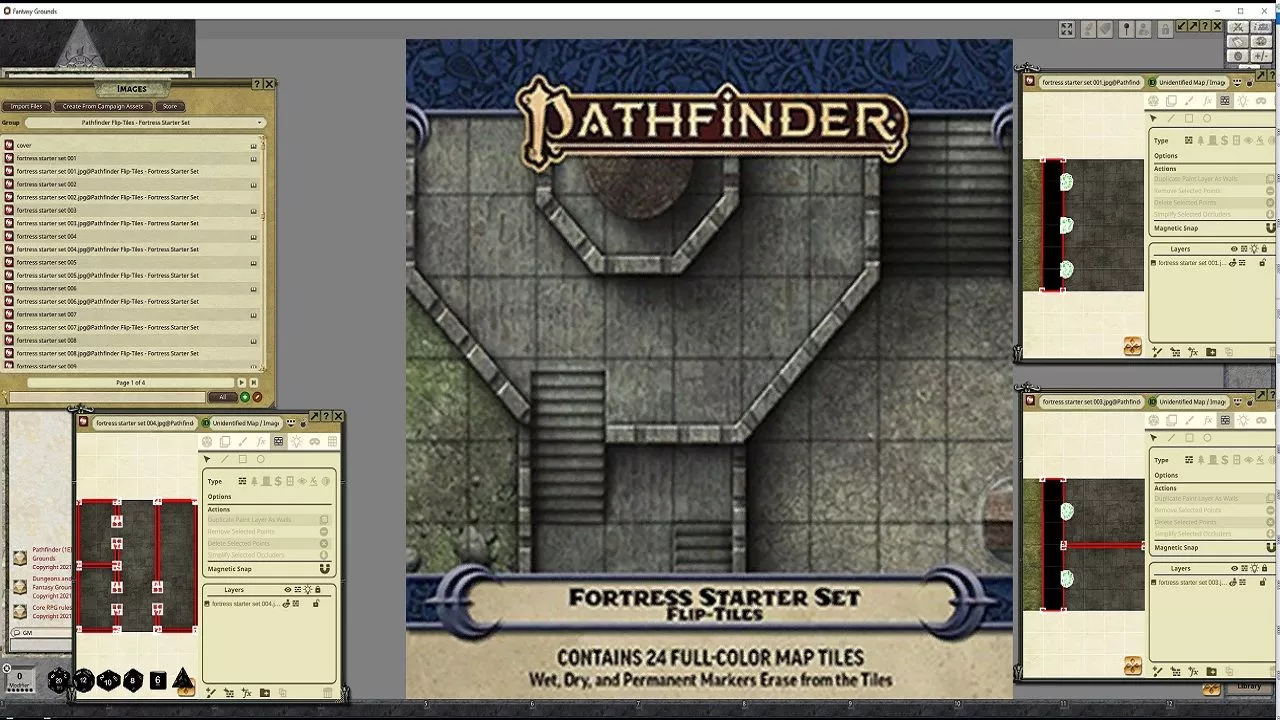Viewport: 1280px width, 720px height.
Task: Go to next page in Images list
Action: coord(241,382)
